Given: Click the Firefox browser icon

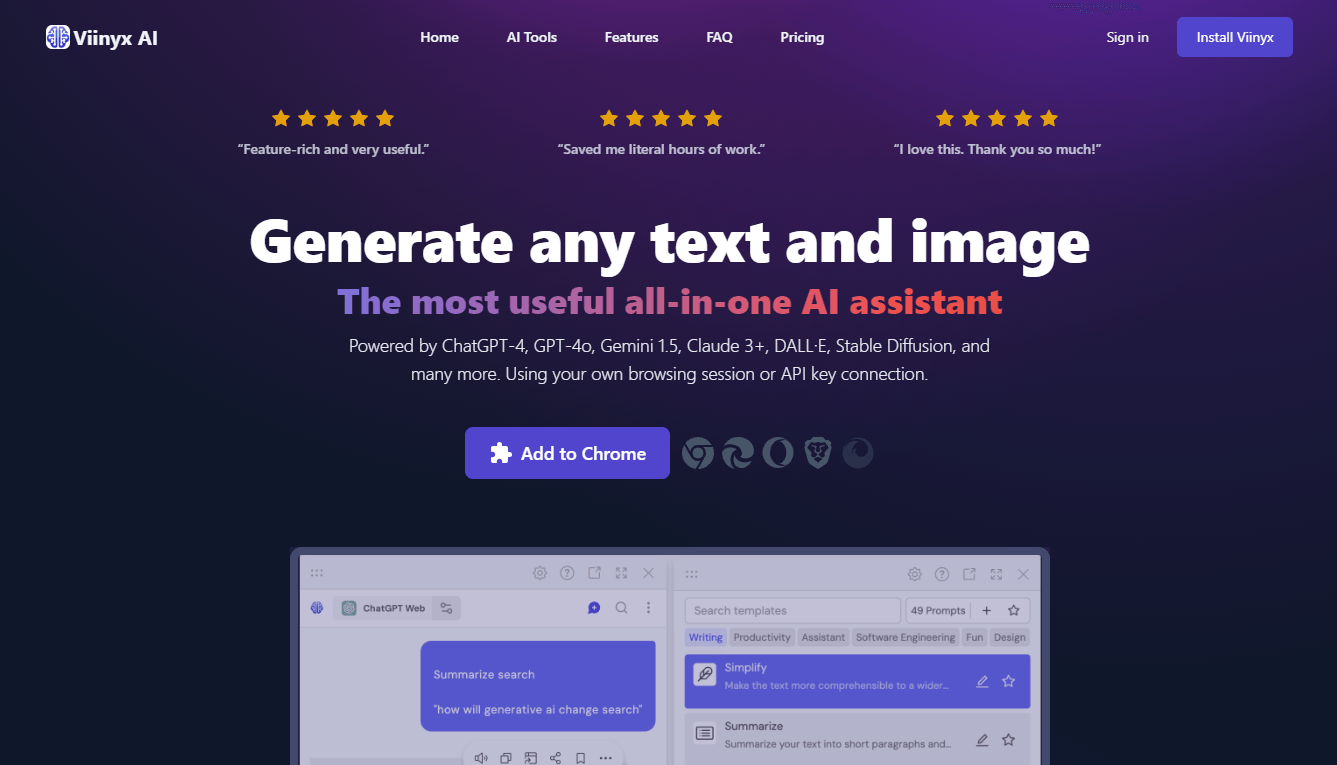Looking at the screenshot, I should tap(858, 453).
